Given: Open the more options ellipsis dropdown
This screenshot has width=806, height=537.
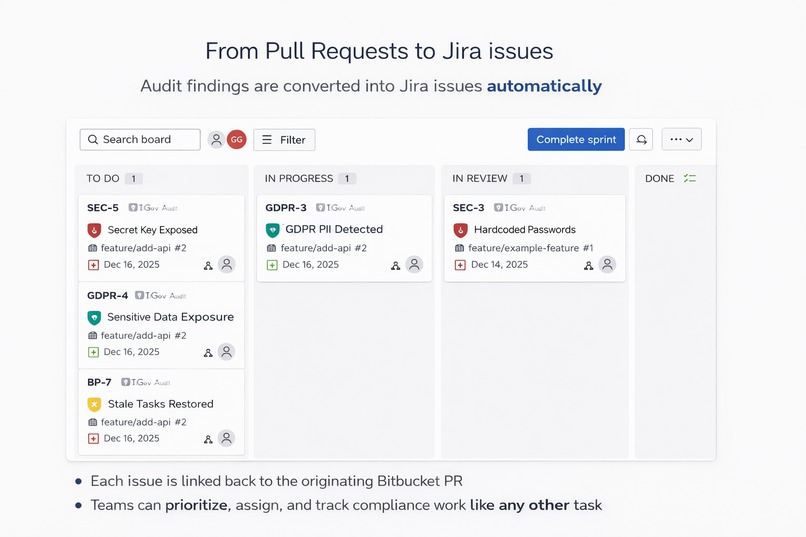Looking at the screenshot, I should click(x=681, y=139).
